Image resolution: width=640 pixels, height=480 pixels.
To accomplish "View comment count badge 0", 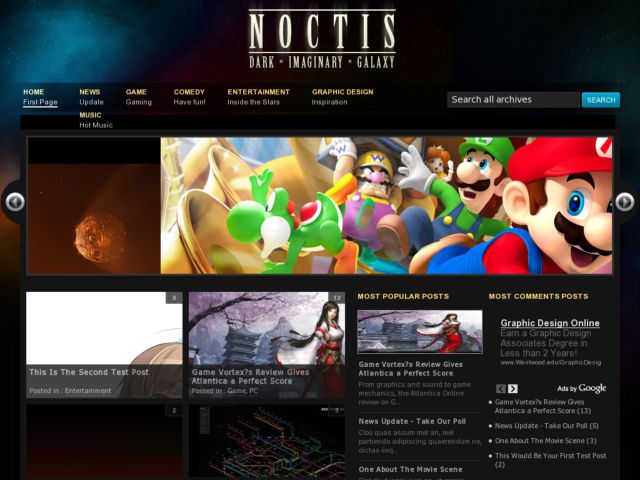I will (x=174, y=298).
